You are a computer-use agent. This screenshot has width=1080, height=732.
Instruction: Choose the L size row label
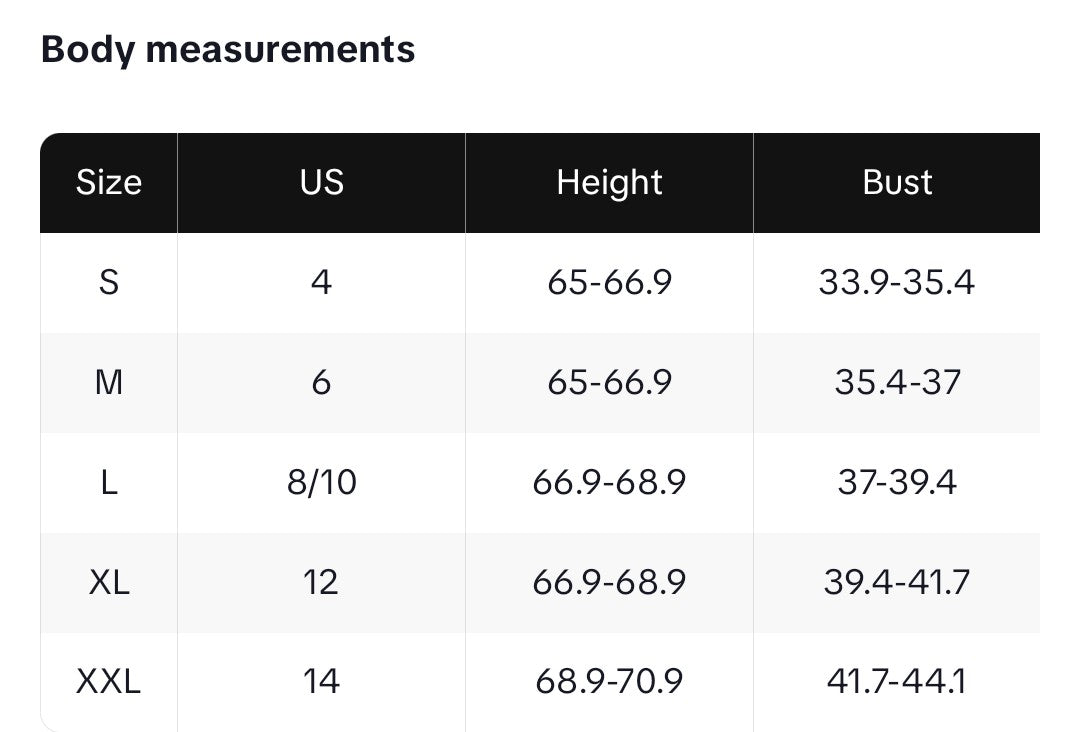pyautogui.click(x=109, y=483)
